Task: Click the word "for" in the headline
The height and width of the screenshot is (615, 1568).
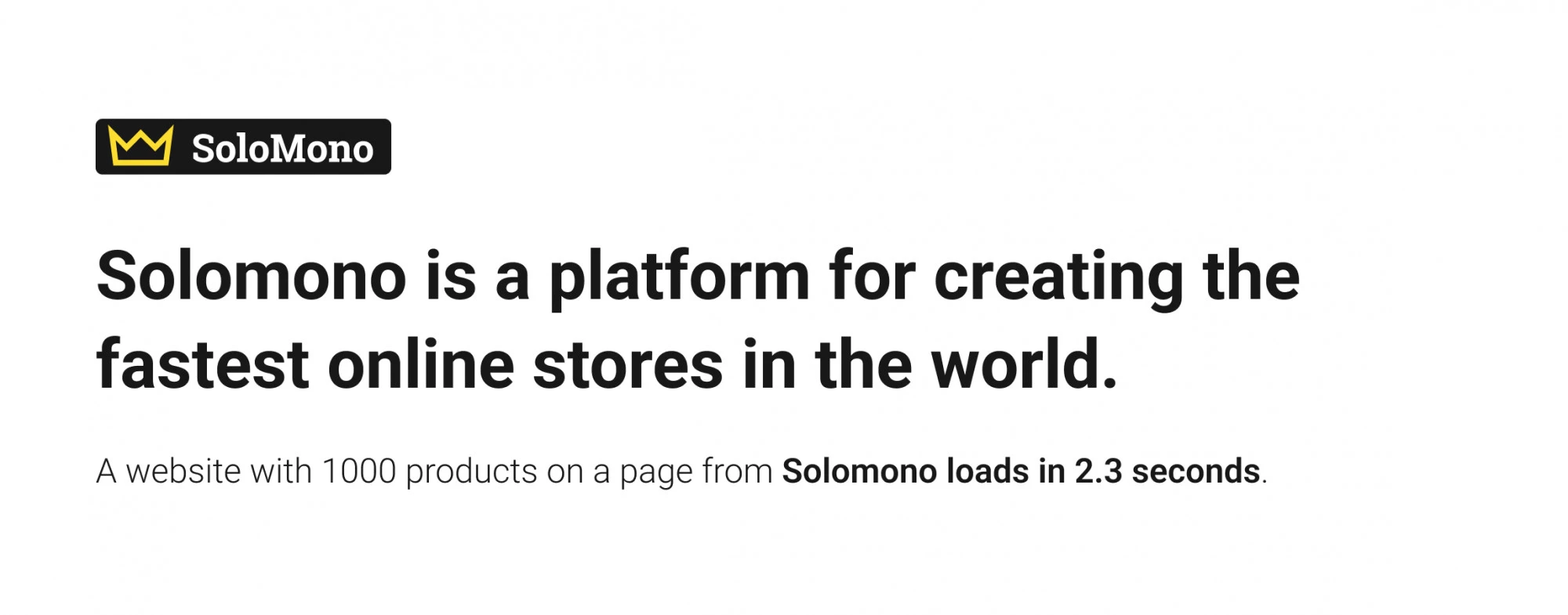Action: (x=872, y=276)
